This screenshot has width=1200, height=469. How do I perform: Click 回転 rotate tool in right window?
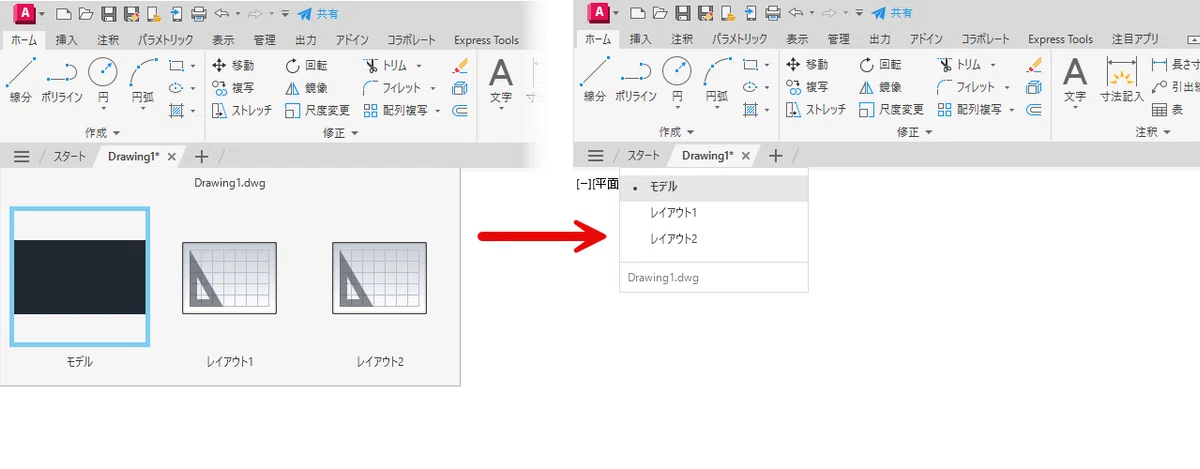click(x=880, y=64)
